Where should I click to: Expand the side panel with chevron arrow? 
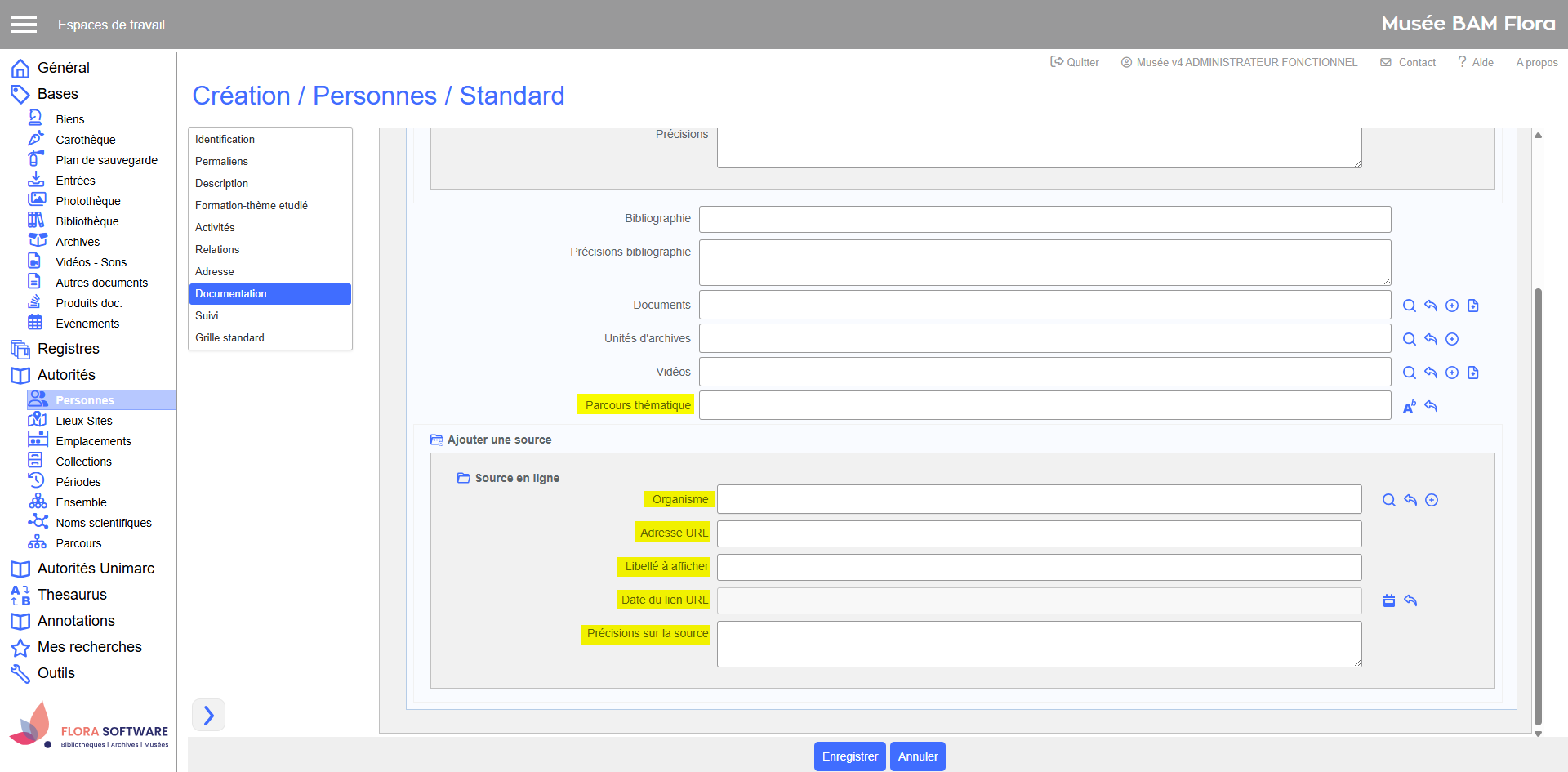point(208,715)
